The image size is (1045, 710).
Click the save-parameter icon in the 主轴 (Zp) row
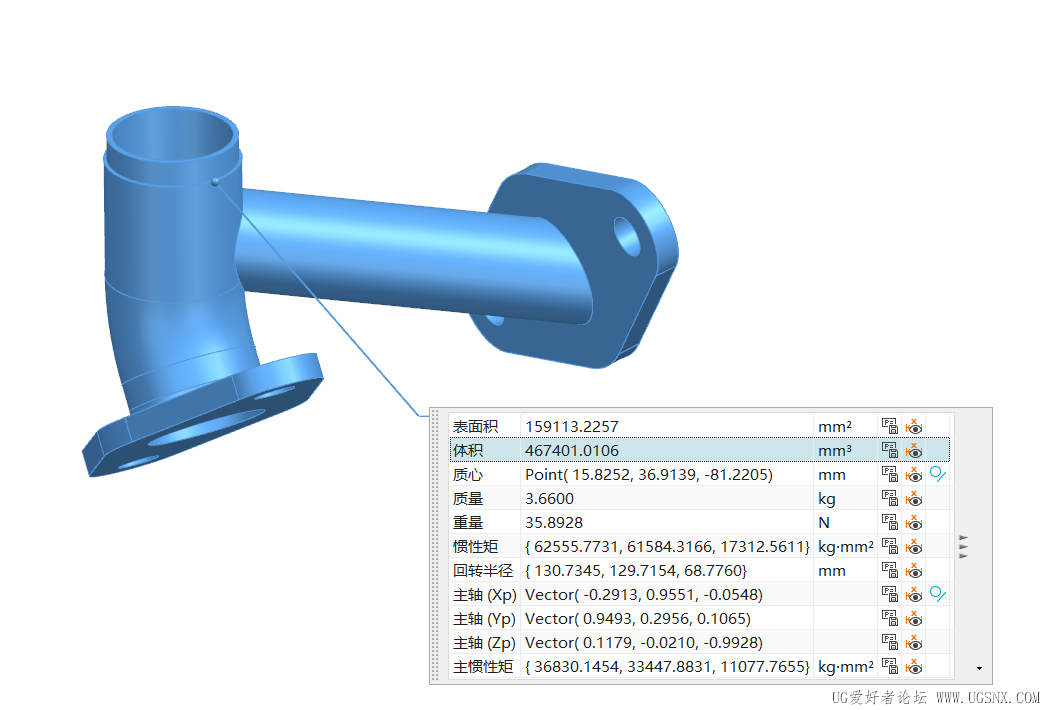(x=890, y=642)
